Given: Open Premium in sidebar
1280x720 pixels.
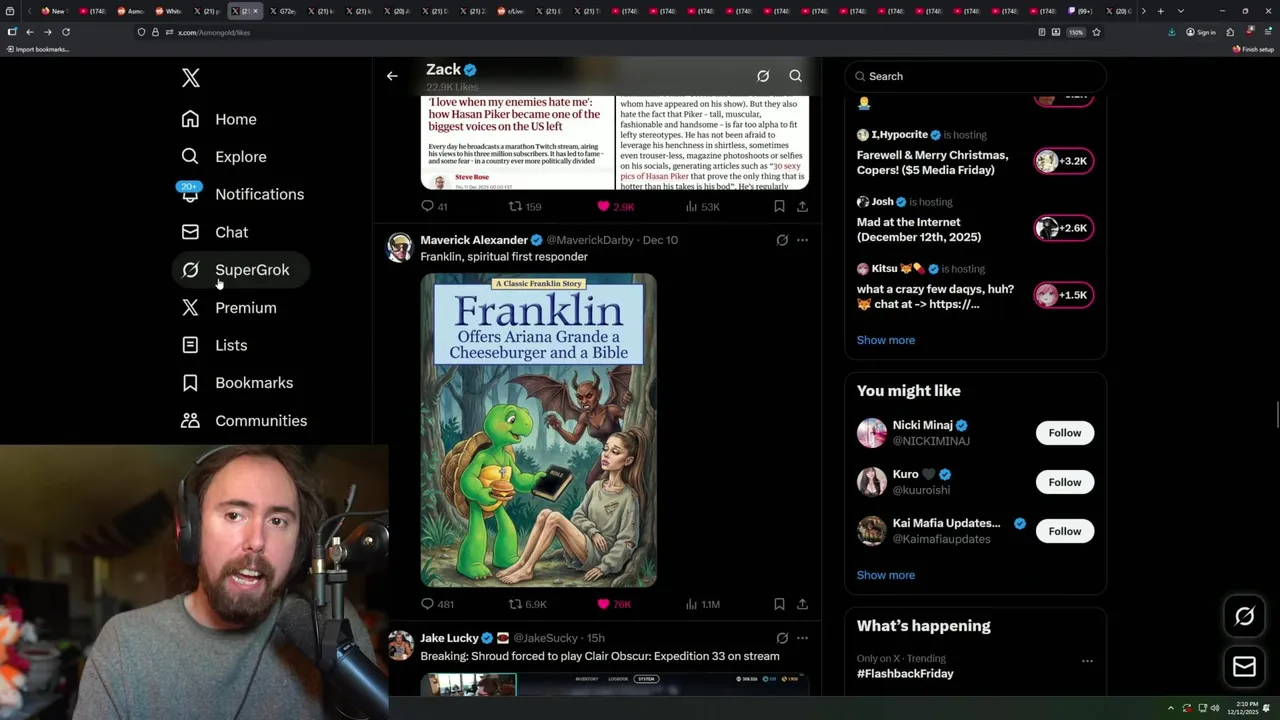Looking at the screenshot, I should click(x=229, y=308).
